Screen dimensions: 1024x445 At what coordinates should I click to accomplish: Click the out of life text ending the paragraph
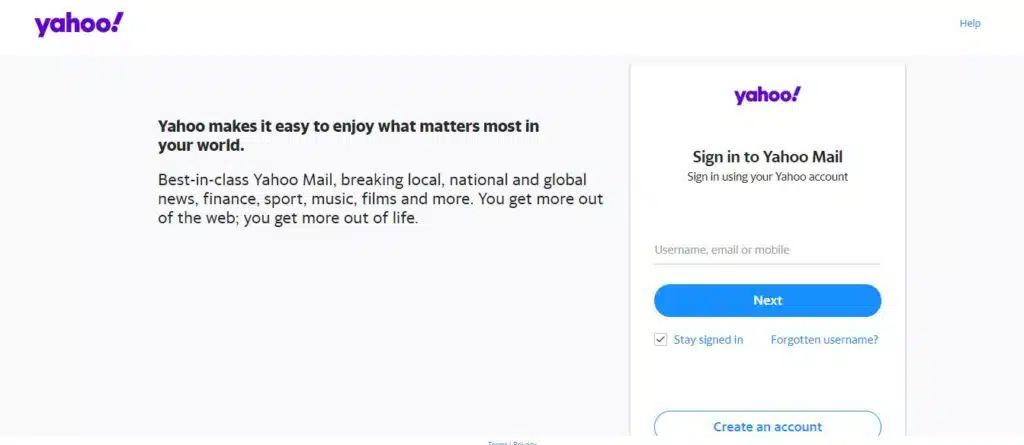pos(384,218)
